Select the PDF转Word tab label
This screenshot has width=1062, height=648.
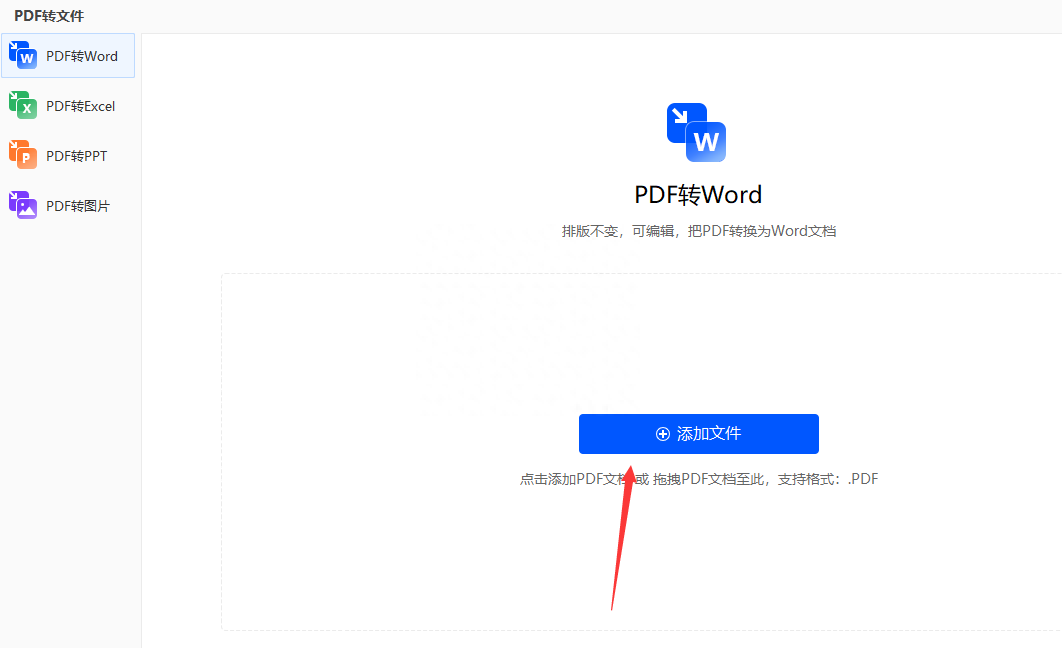(x=82, y=56)
